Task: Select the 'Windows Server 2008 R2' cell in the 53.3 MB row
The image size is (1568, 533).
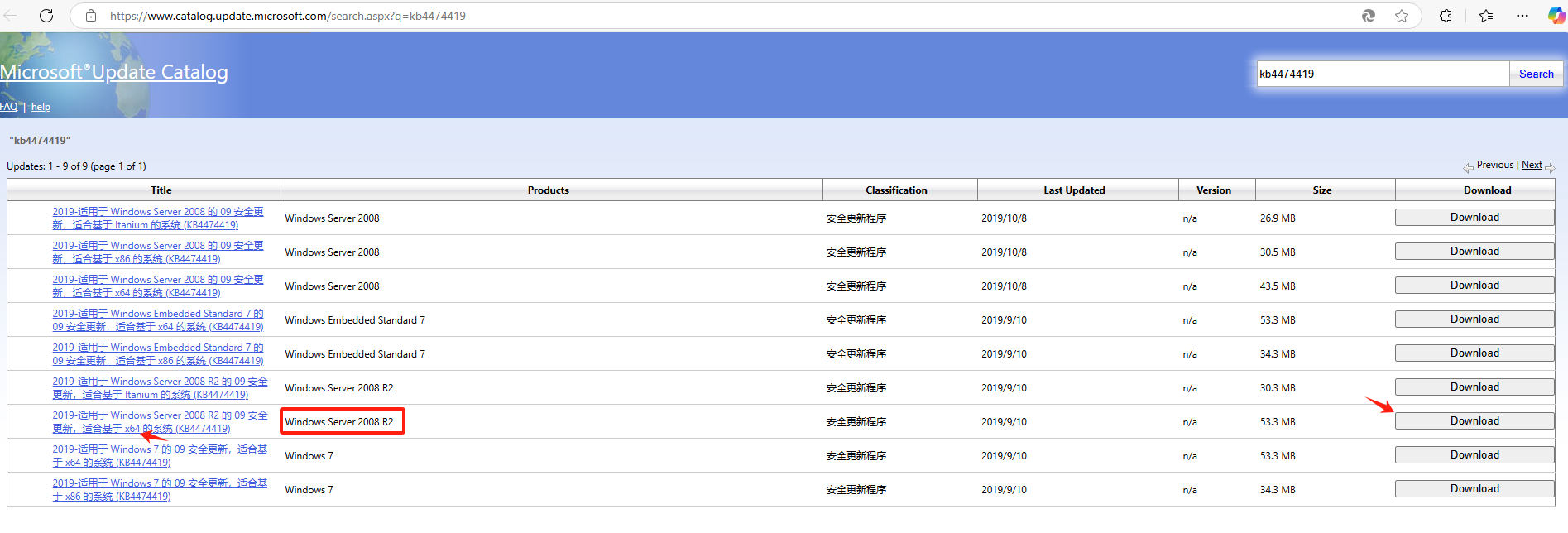Action: [339, 422]
